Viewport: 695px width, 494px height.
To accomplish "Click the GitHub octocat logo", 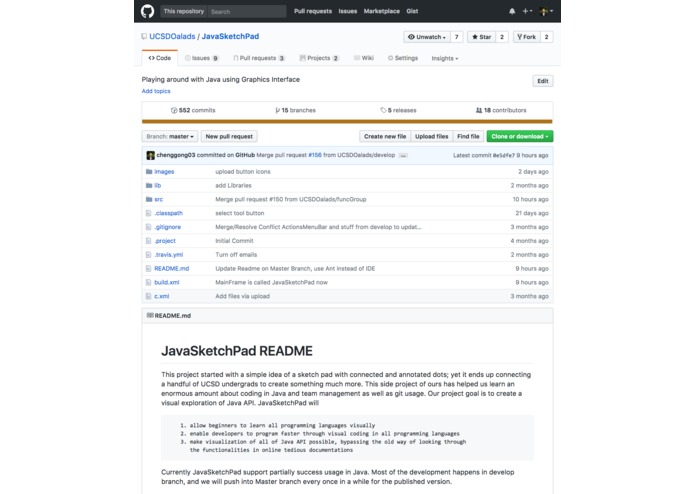I will [x=147, y=11].
